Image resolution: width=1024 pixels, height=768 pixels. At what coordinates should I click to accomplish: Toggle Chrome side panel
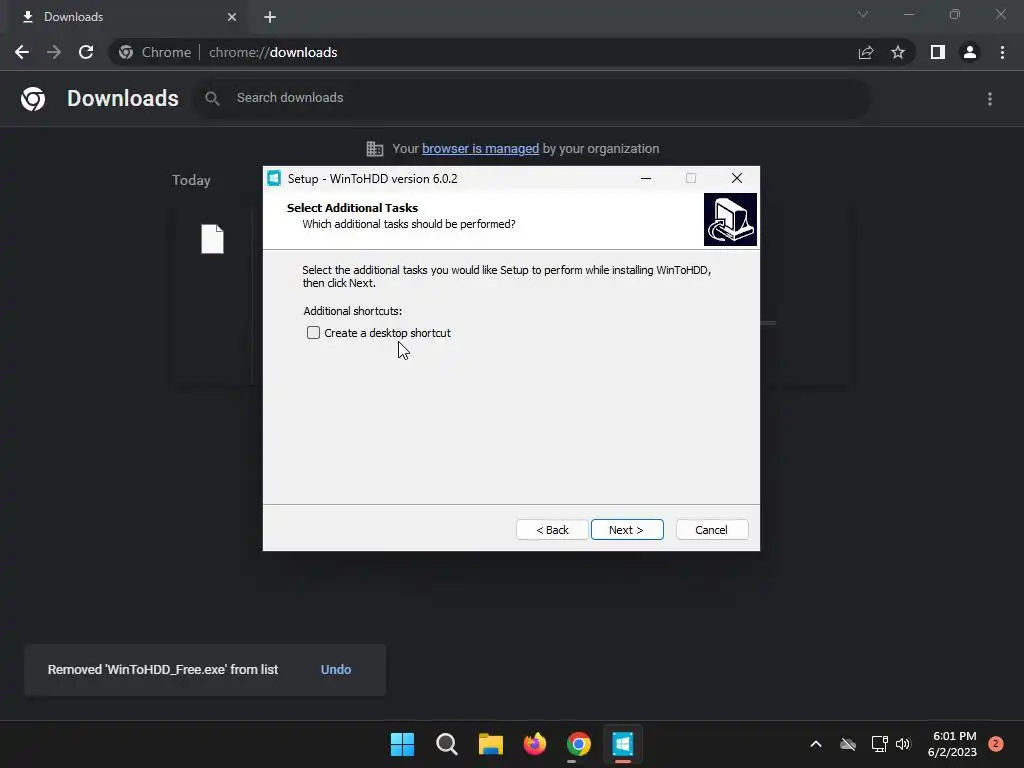coord(938,52)
